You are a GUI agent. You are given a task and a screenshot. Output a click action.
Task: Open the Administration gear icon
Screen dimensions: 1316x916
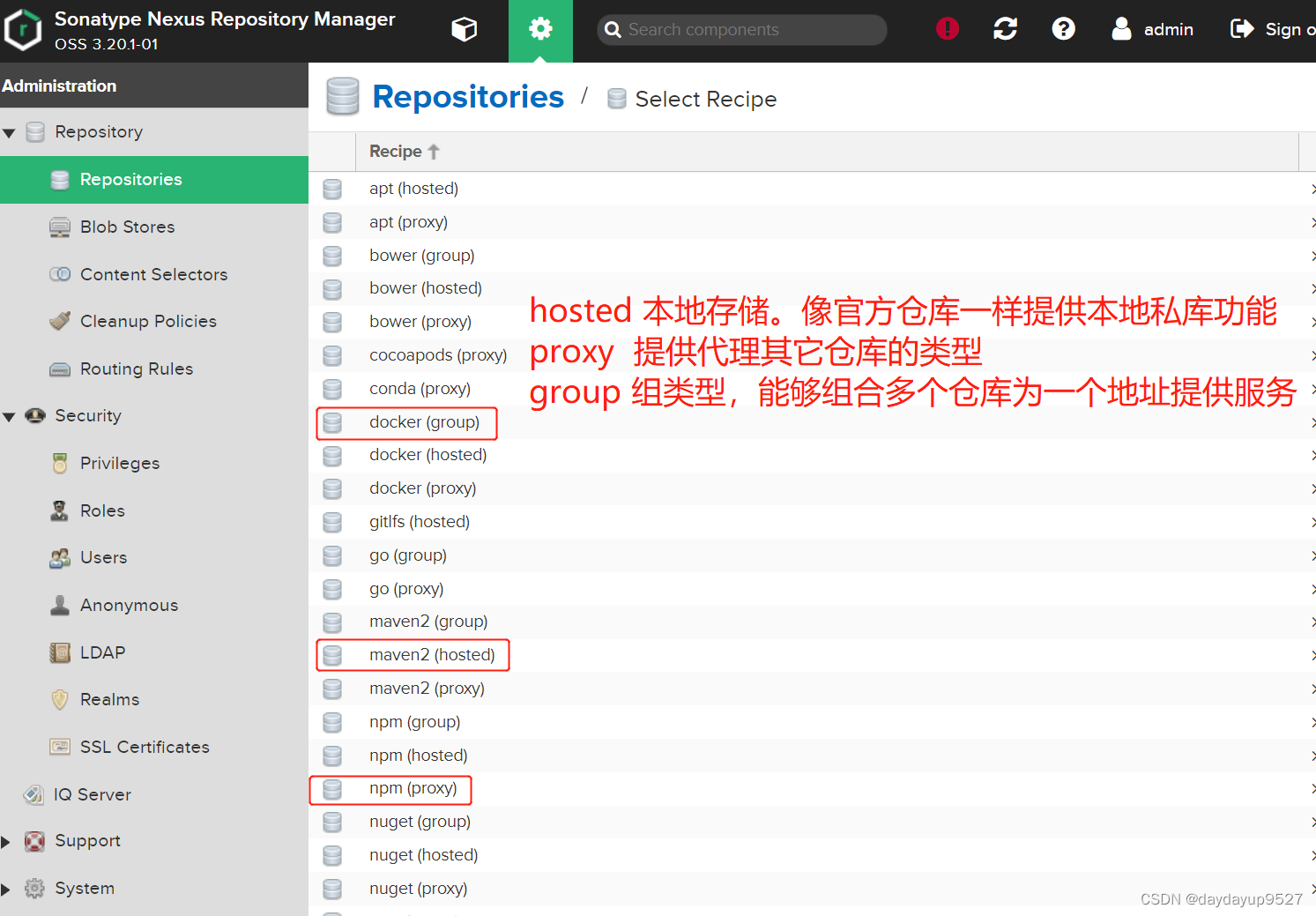point(540,30)
